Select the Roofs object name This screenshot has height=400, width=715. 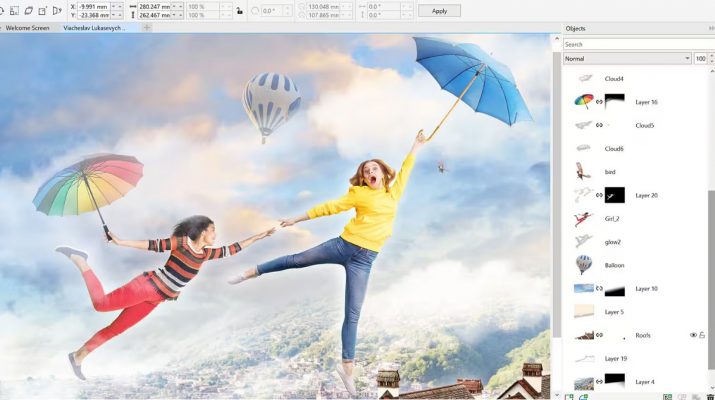point(643,335)
